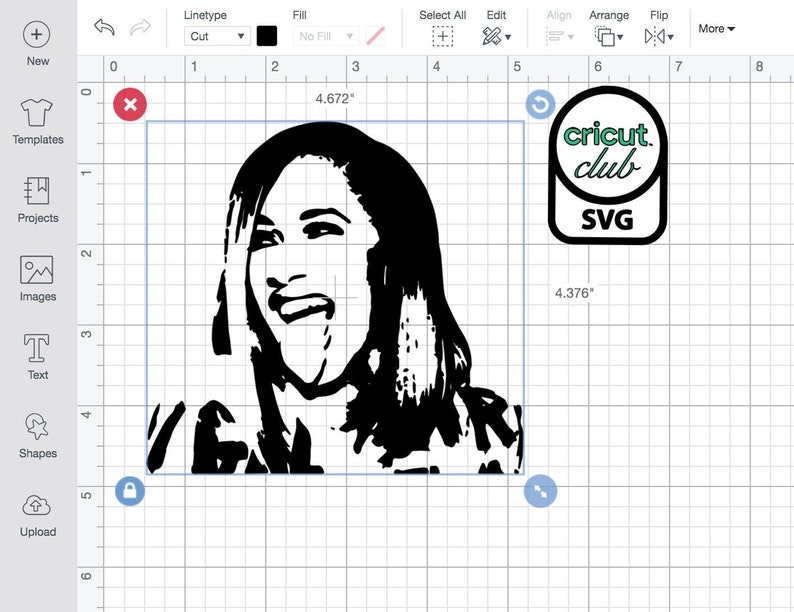The height and width of the screenshot is (612, 794).
Task: Expand the Align dropdown arrow
Action: [571, 37]
